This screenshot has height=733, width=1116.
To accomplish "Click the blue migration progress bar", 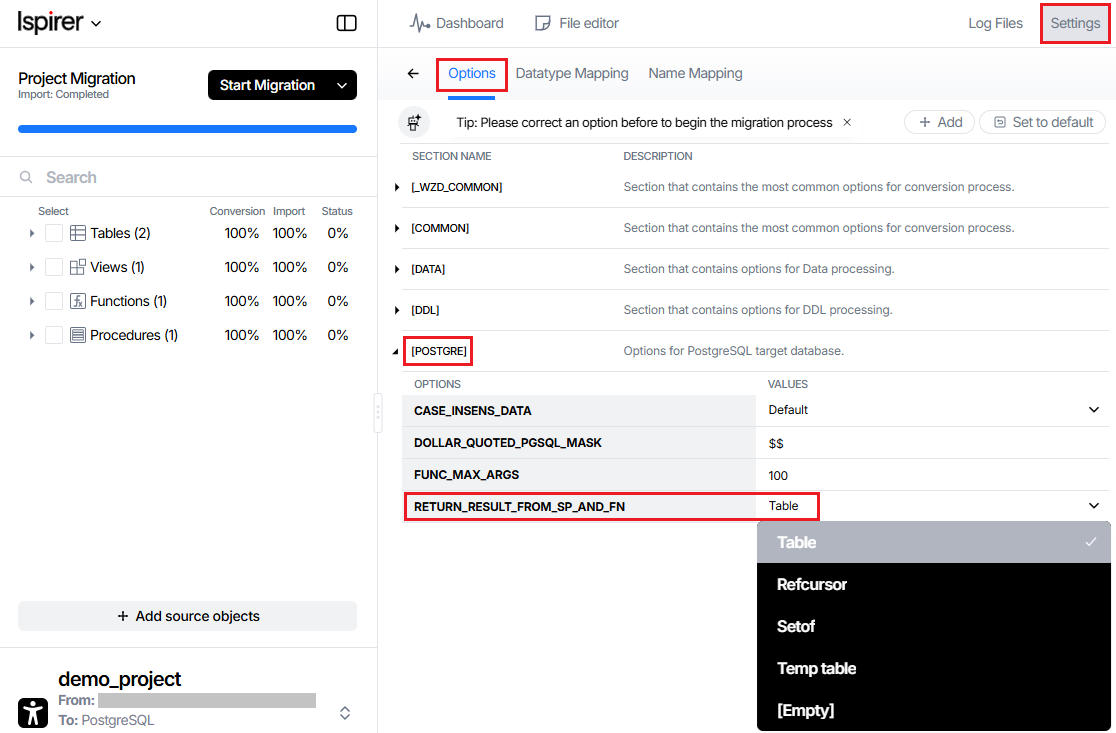I will pyautogui.click(x=187, y=129).
